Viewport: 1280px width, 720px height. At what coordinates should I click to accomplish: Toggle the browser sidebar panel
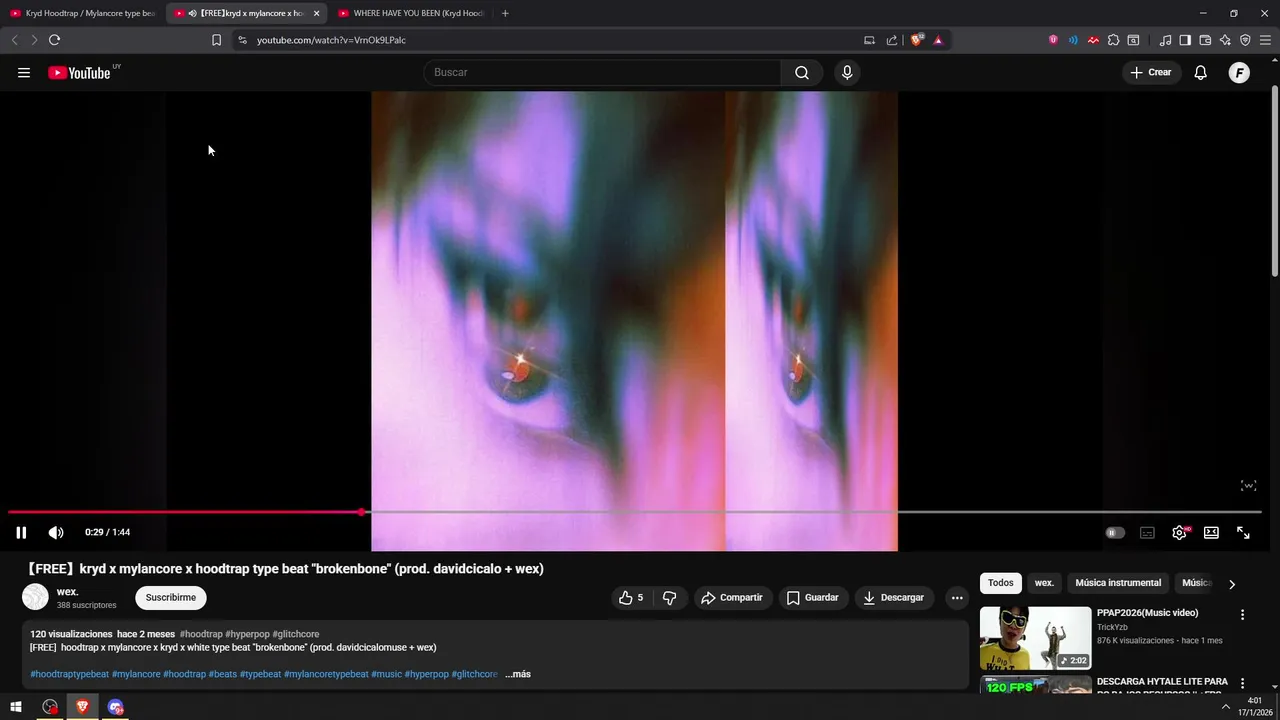(x=1185, y=40)
